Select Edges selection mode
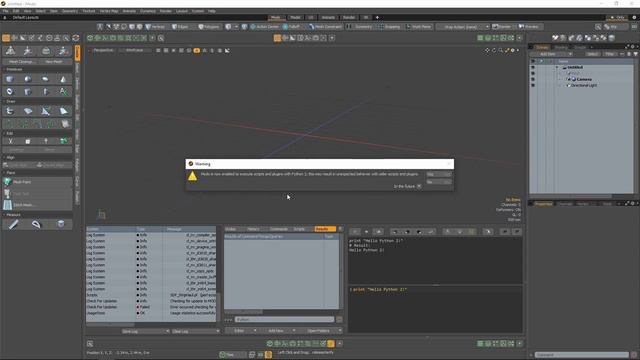 tap(180, 27)
